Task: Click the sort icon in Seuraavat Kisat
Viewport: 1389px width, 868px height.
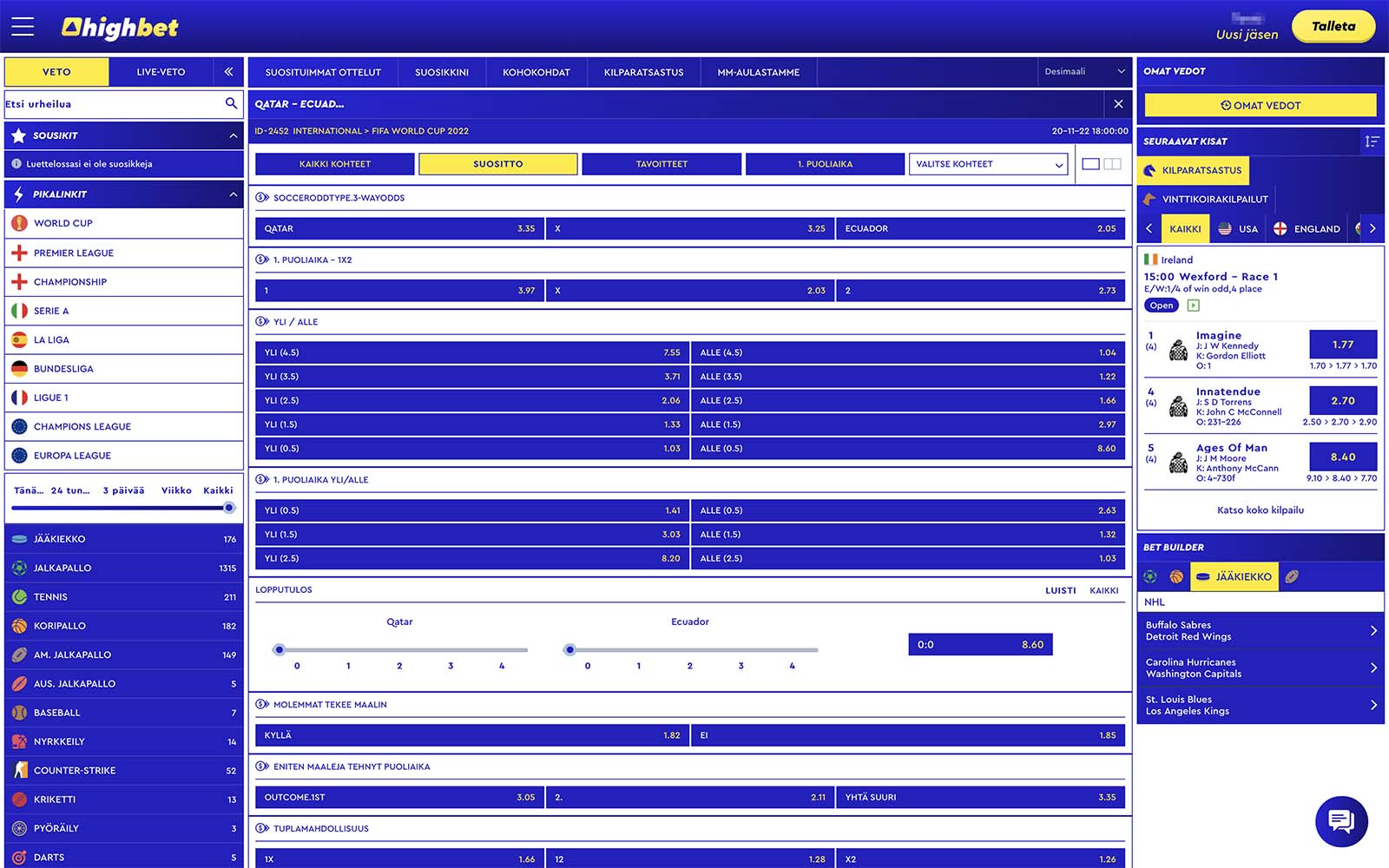Action: click(x=1372, y=141)
